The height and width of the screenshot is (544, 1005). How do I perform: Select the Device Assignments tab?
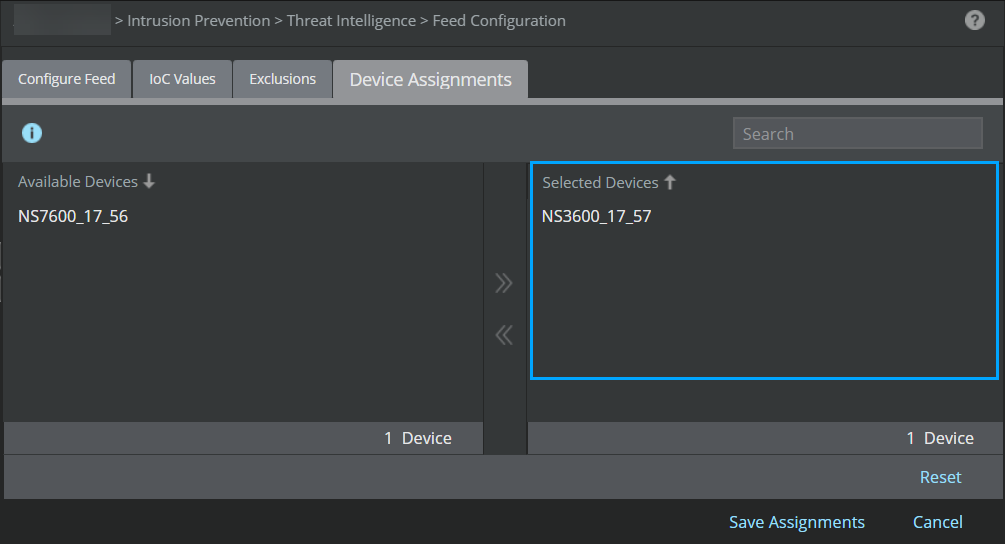coord(431,79)
